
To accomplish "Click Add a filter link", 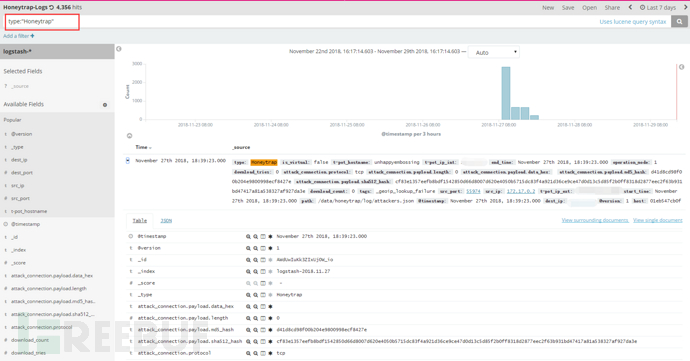I will 18,36.
